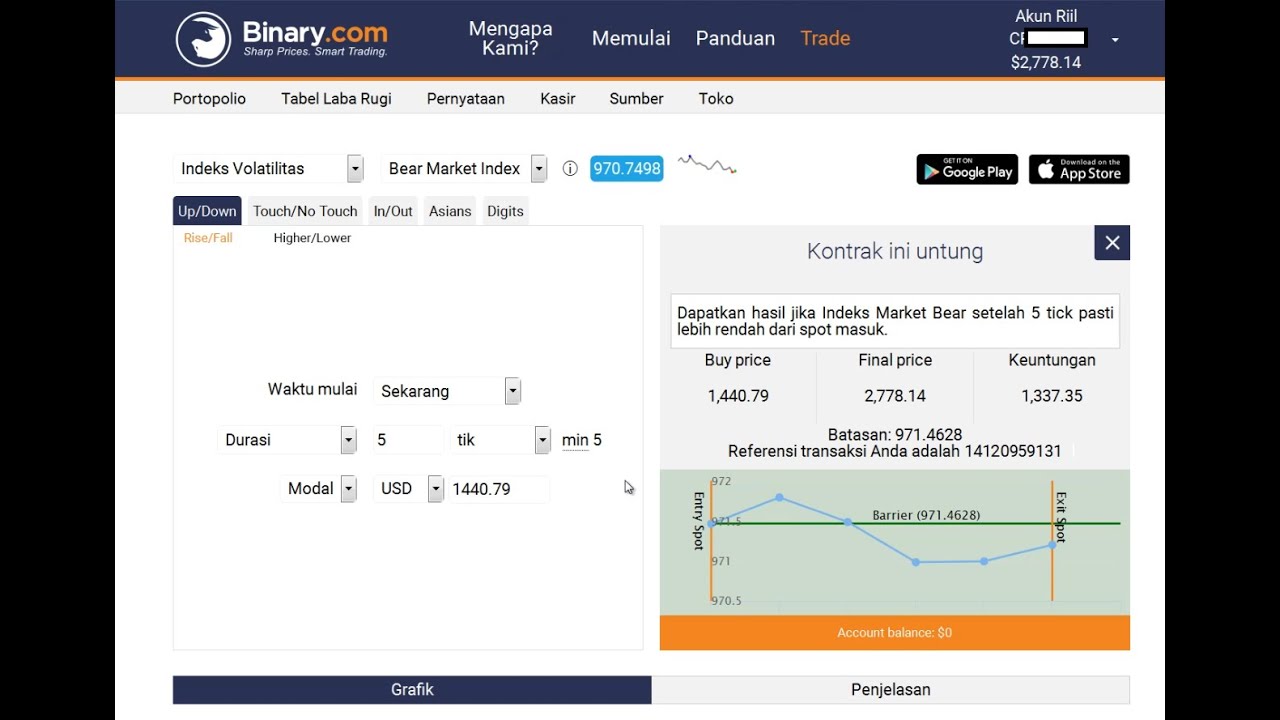This screenshot has width=1280, height=720.
Task: Open the Indeks Volatilitas market dropdown
Action: point(268,169)
